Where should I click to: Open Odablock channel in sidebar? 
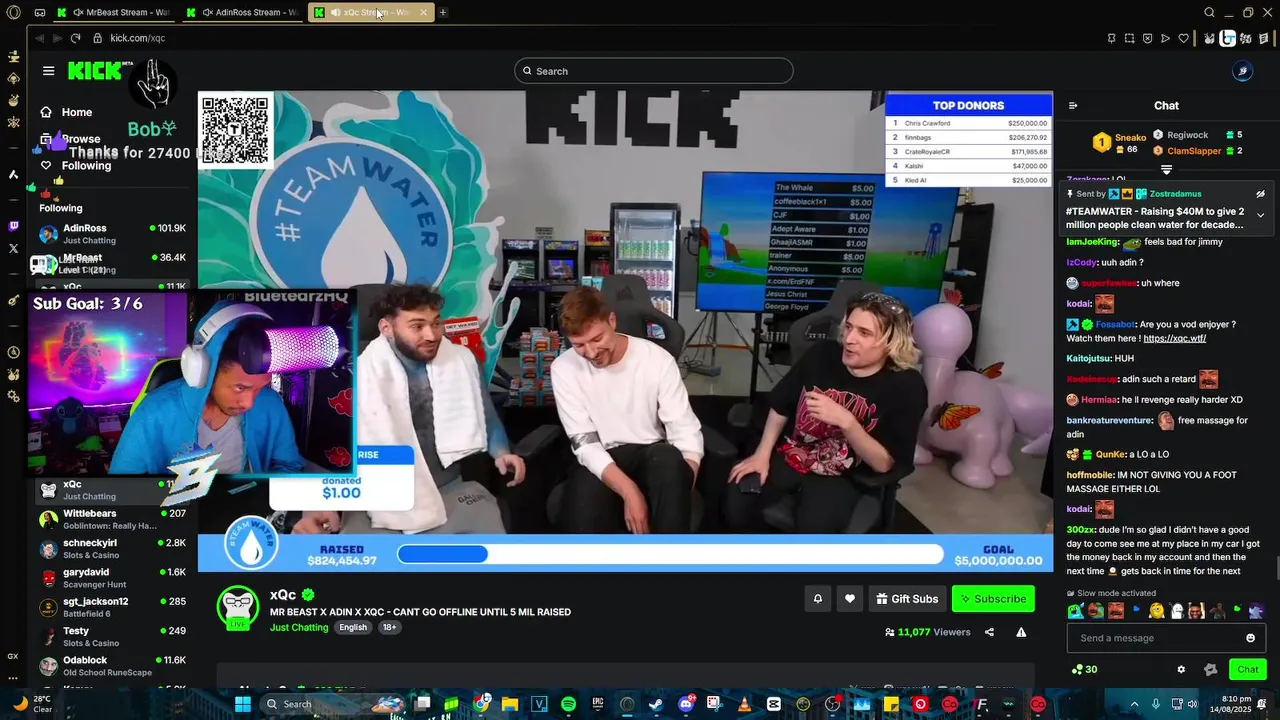coord(113,665)
